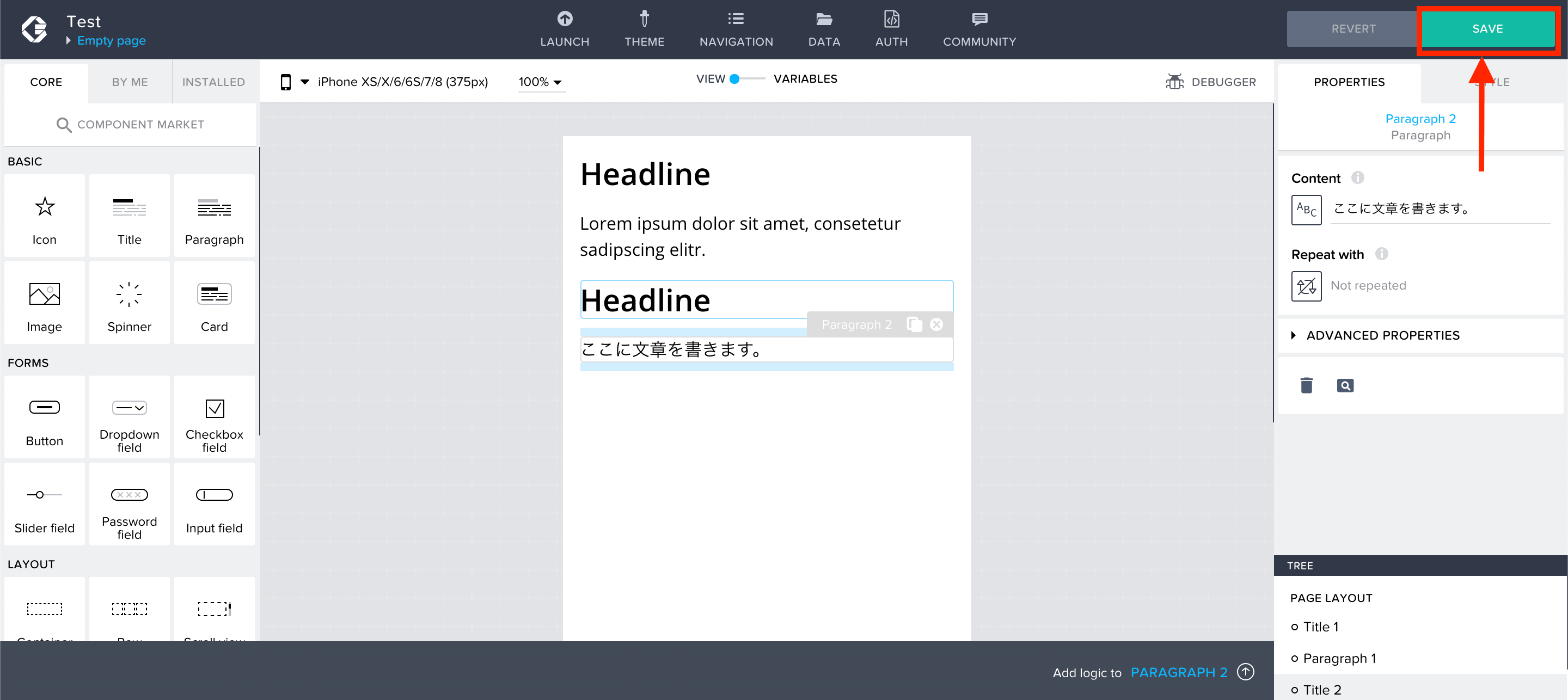
Task: Select the Input field component
Action: tap(215, 504)
